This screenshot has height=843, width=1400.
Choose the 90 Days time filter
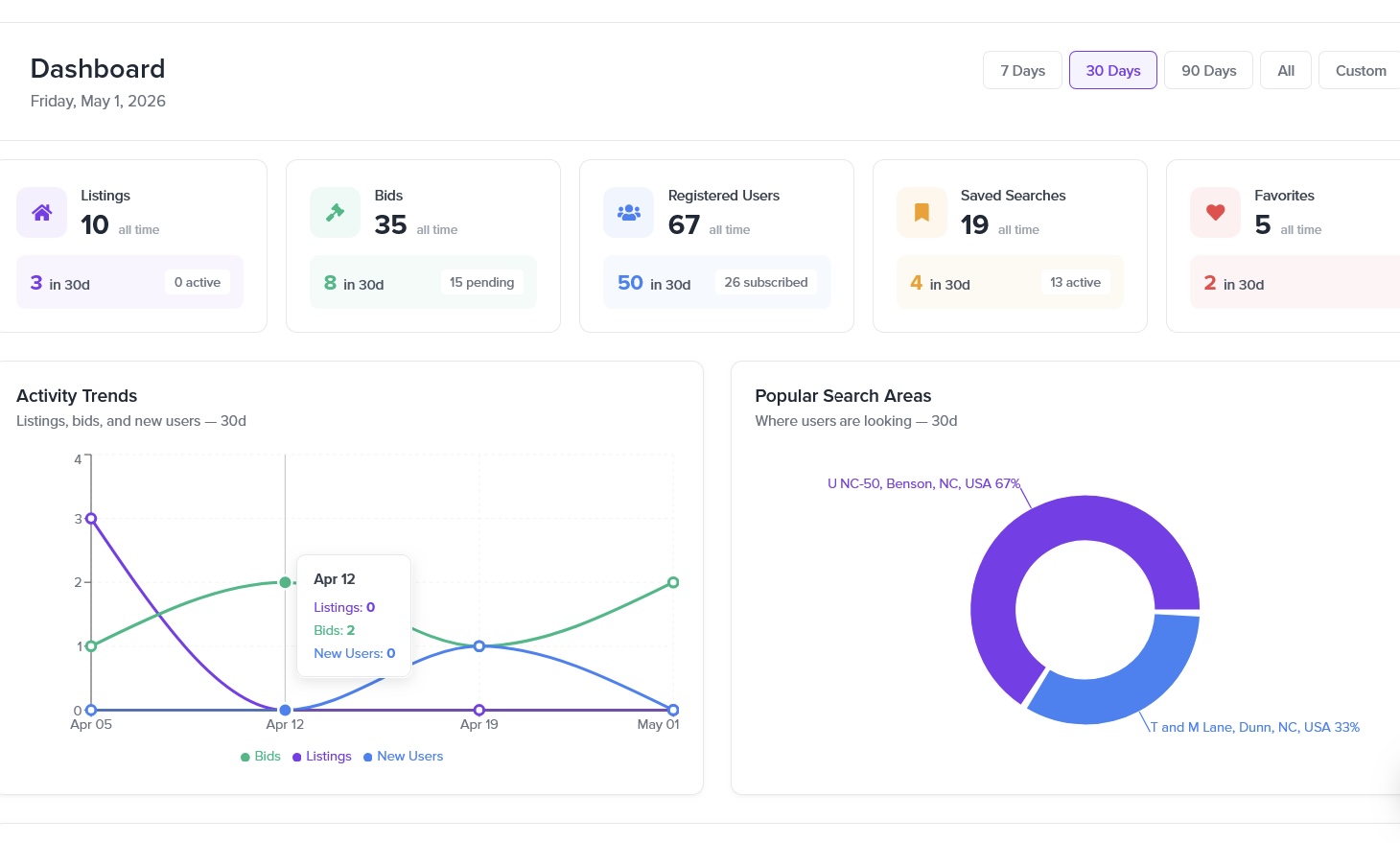(x=1208, y=70)
